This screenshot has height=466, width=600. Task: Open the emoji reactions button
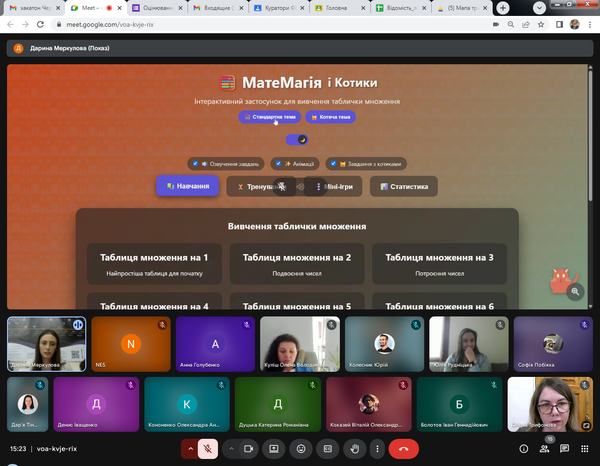pyautogui.click(x=300, y=449)
